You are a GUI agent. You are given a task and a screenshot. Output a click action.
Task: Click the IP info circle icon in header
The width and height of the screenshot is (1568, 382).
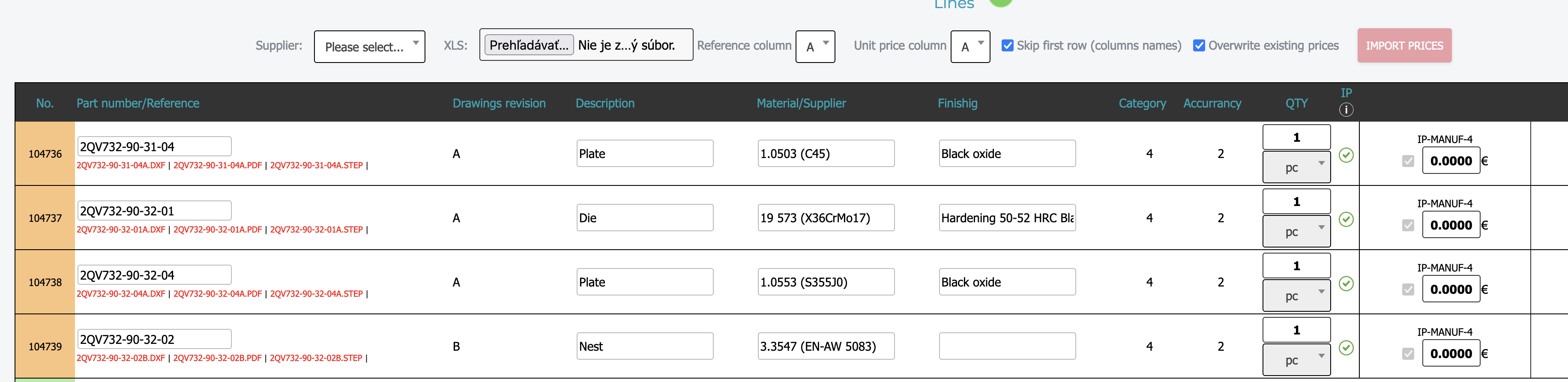coord(1346,110)
